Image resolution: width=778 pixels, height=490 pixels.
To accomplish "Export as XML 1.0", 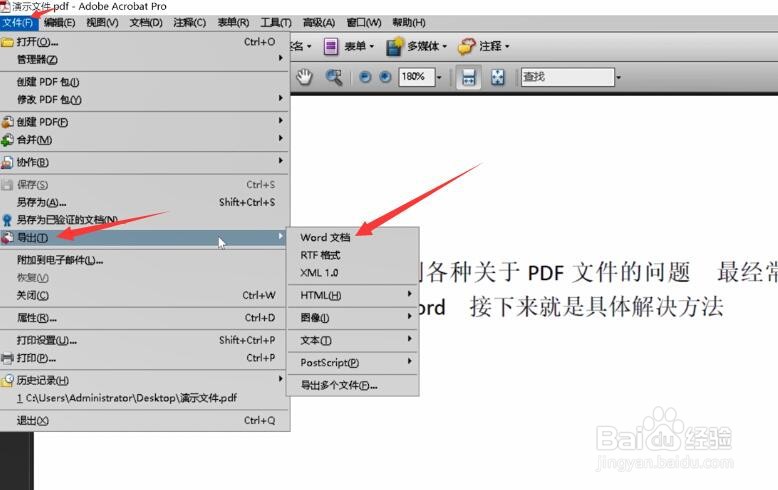I will pos(353,273).
